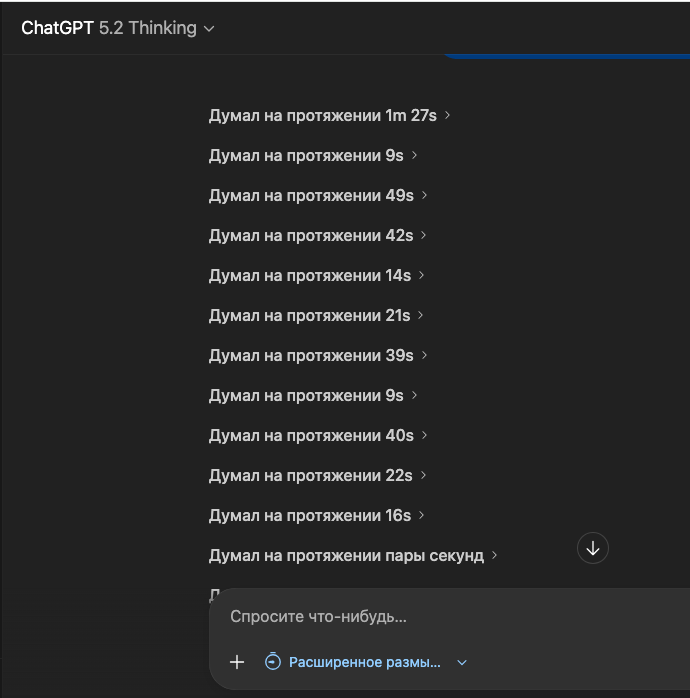This screenshot has height=698, width=690.
Task: Expand the first Думал на протяжении 9s
Action: click(x=305, y=155)
